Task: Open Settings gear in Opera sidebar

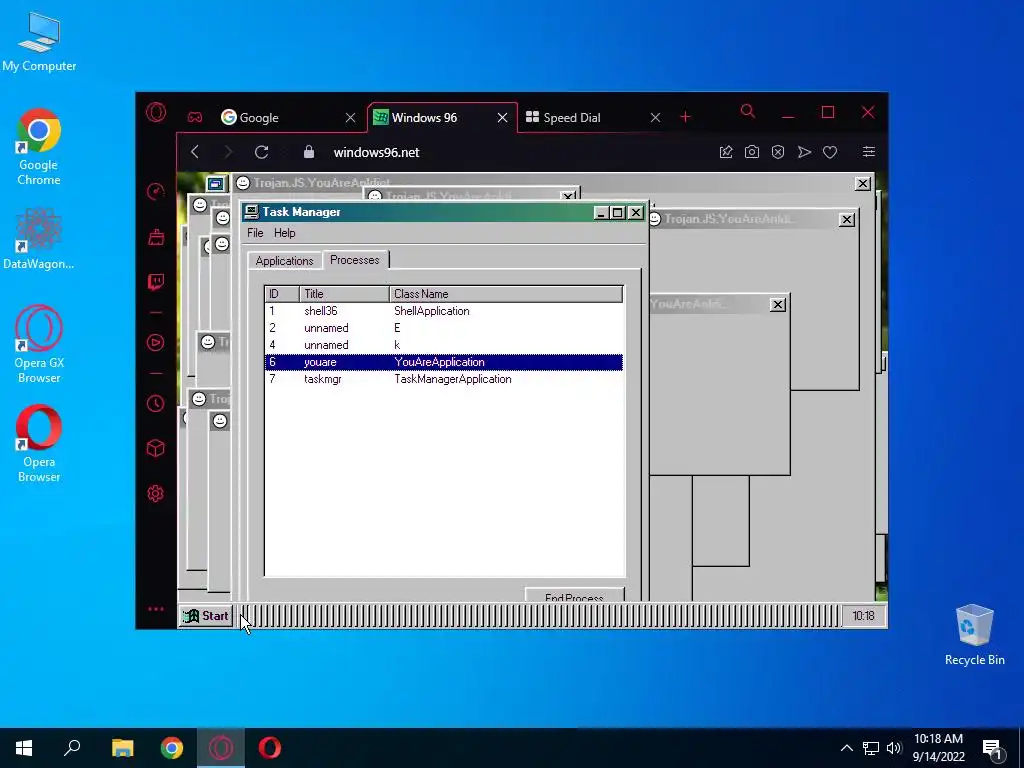Action: (x=155, y=493)
